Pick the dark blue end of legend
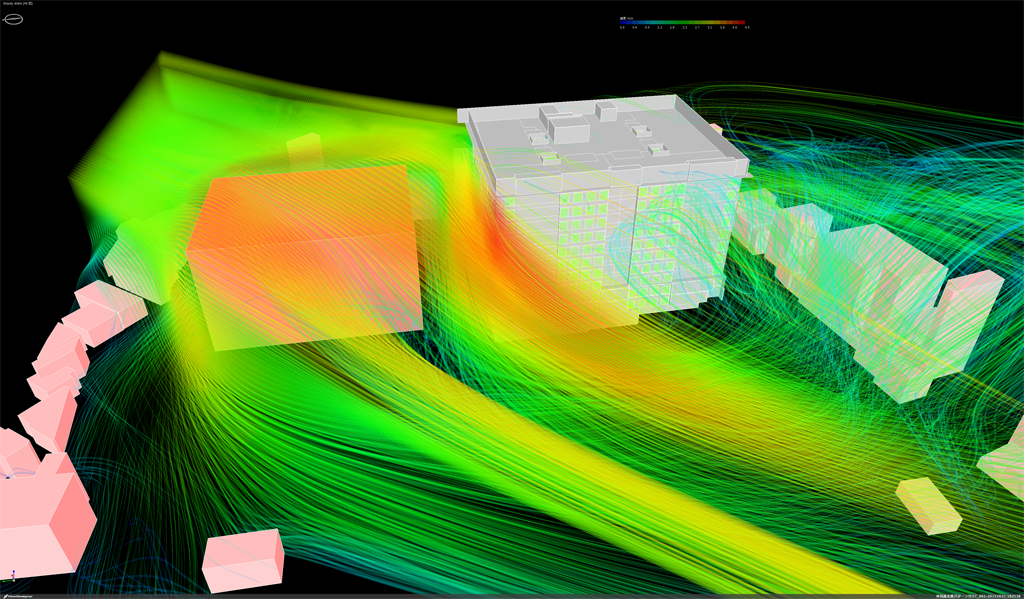1024x599 pixels. coord(624,22)
